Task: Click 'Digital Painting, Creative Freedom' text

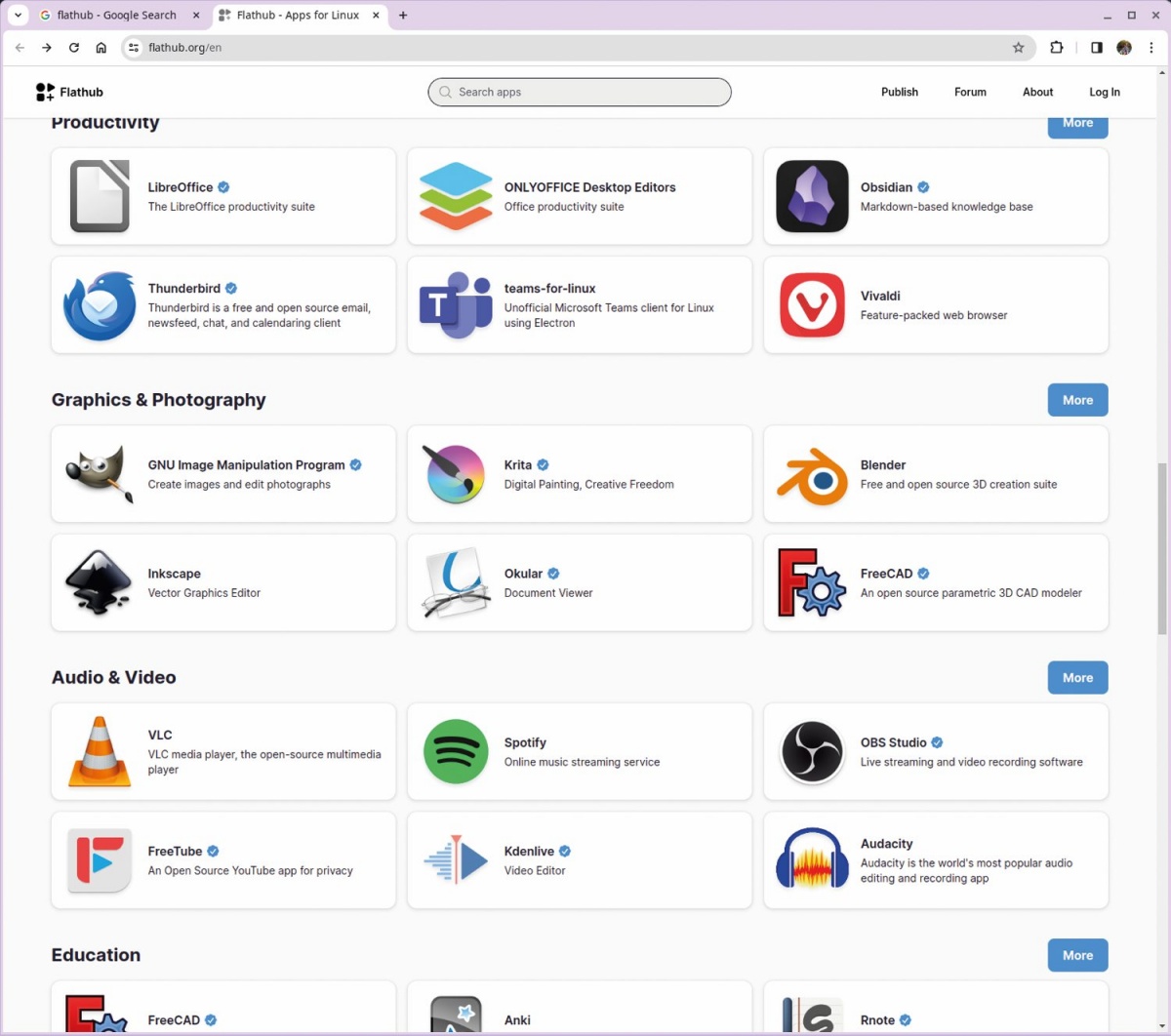Action: [588, 484]
